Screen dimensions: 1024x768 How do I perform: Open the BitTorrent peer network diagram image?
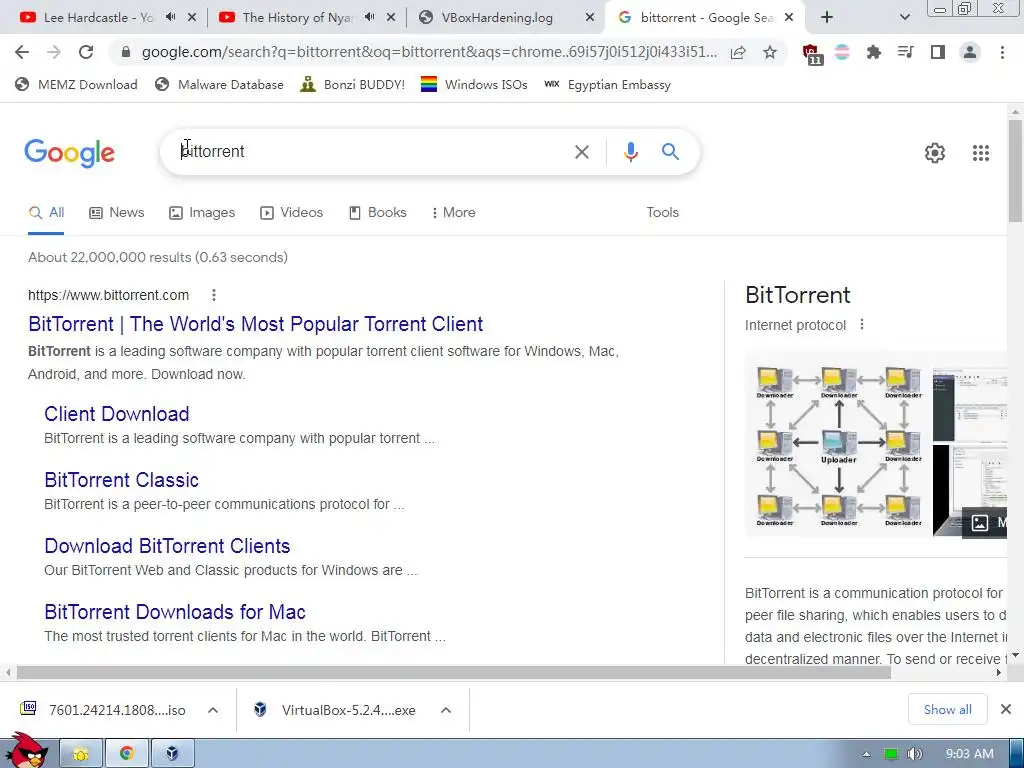tap(838, 445)
